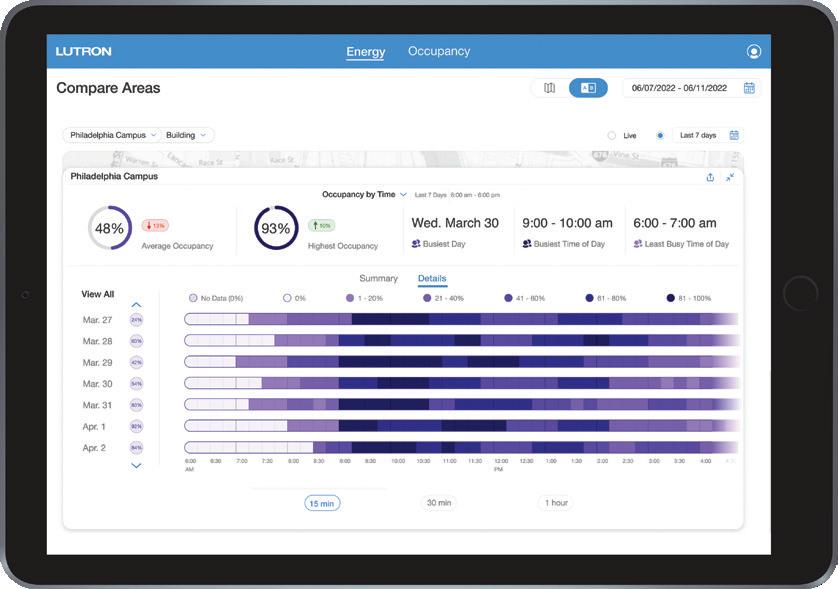Select the 1 hour interval button
838x589 pixels.
pos(556,503)
